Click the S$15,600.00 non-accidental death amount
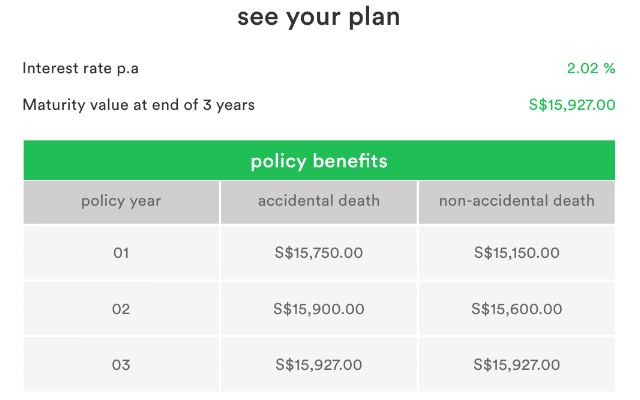Screen dimensions: 640x400 coord(517,309)
